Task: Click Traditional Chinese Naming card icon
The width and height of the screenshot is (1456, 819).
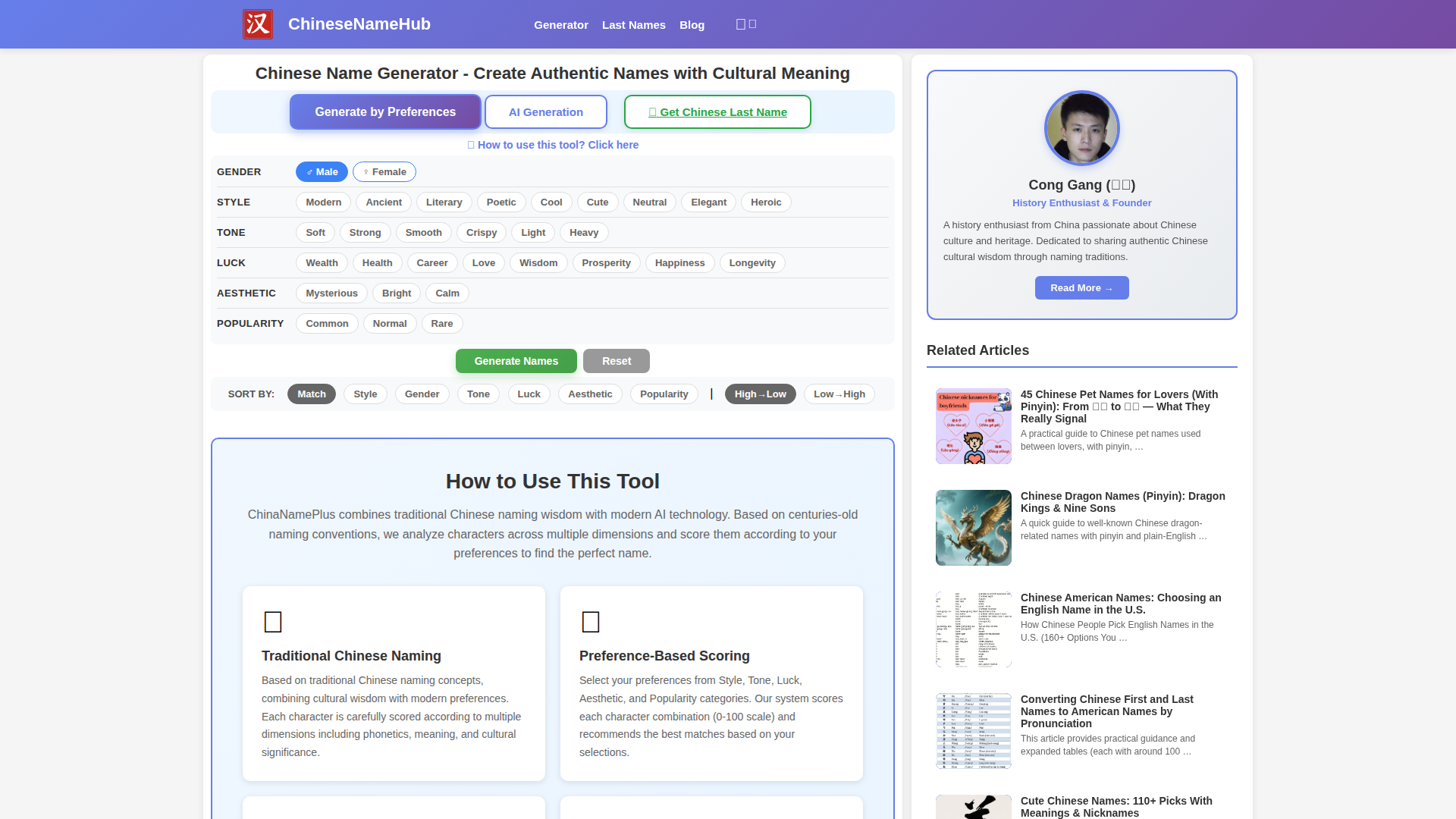Action: tap(273, 622)
